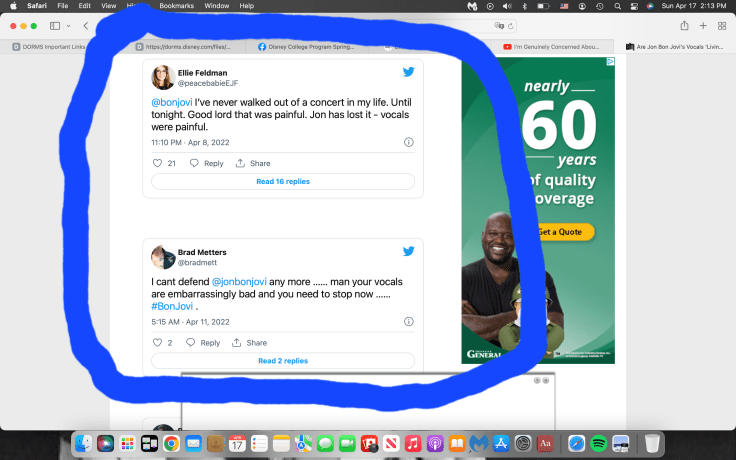Toggle the Safari sidebar button
Image resolution: width=736 pixels, height=460 pixels.
click(x=55, y=25)
